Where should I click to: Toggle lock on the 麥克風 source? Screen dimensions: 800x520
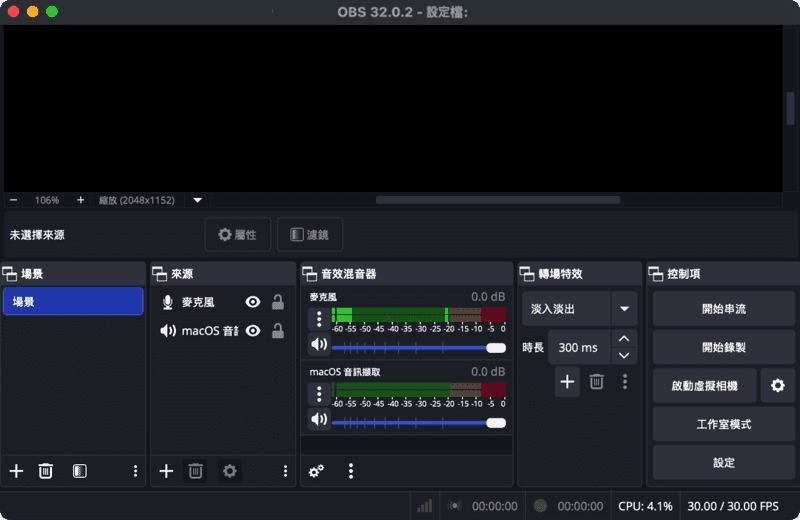point(278,302)
